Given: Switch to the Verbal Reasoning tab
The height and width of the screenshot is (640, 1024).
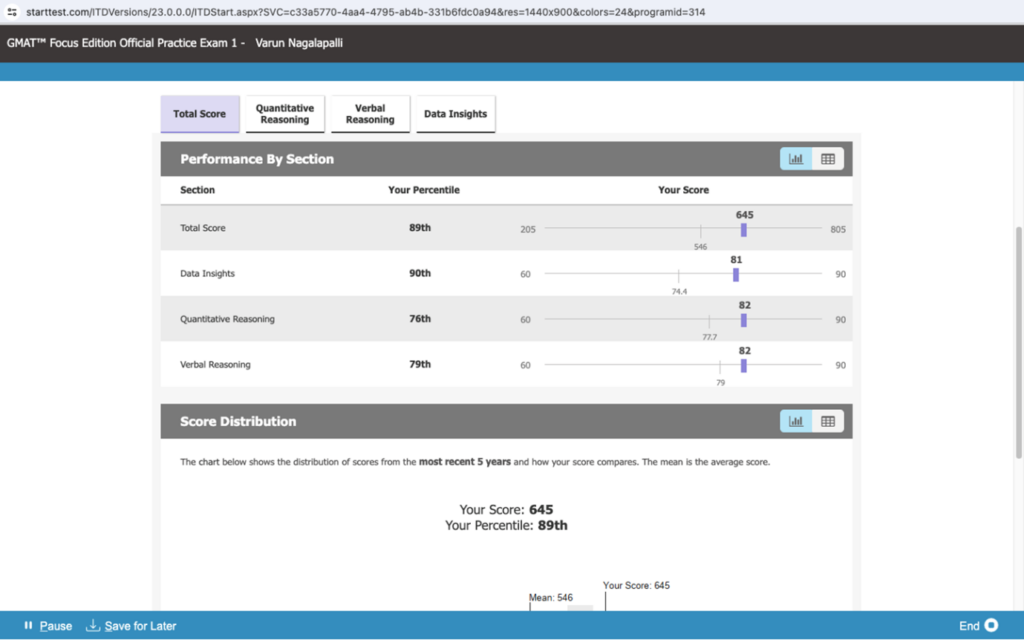Looking at the screenshot, I should [x=370, y=114].
